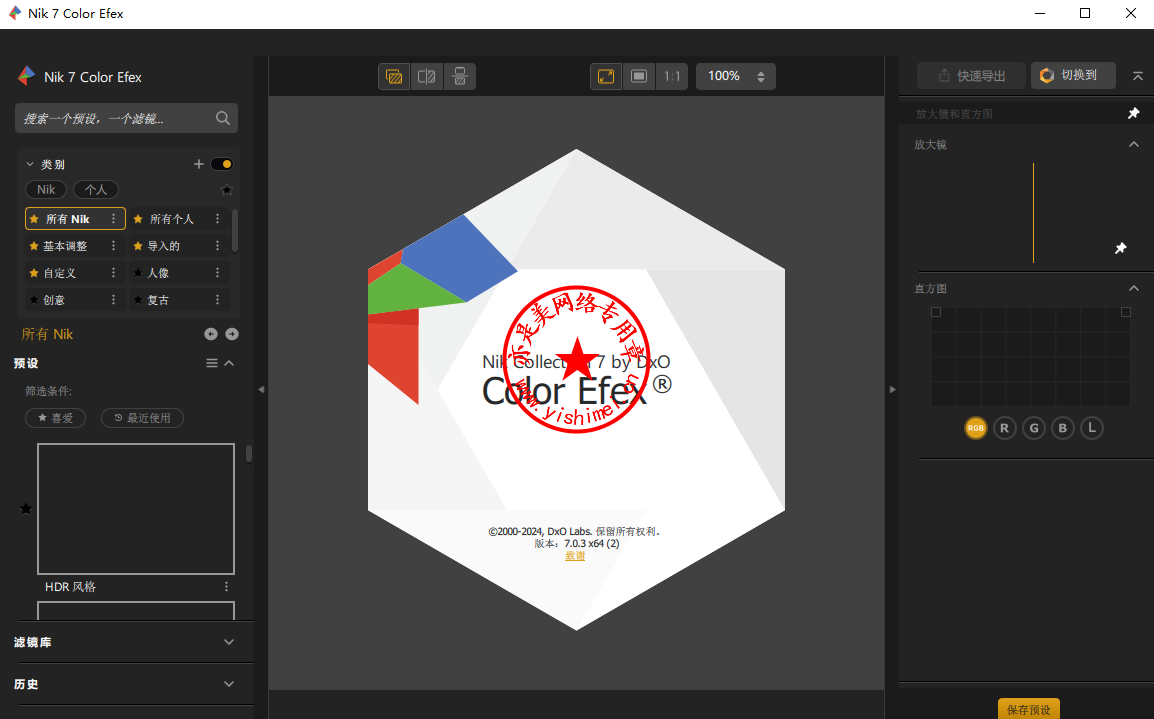The width and height of the screenshot is (1154, 719).
Task: Click the 切换到 button
Action: (1073, 75)
